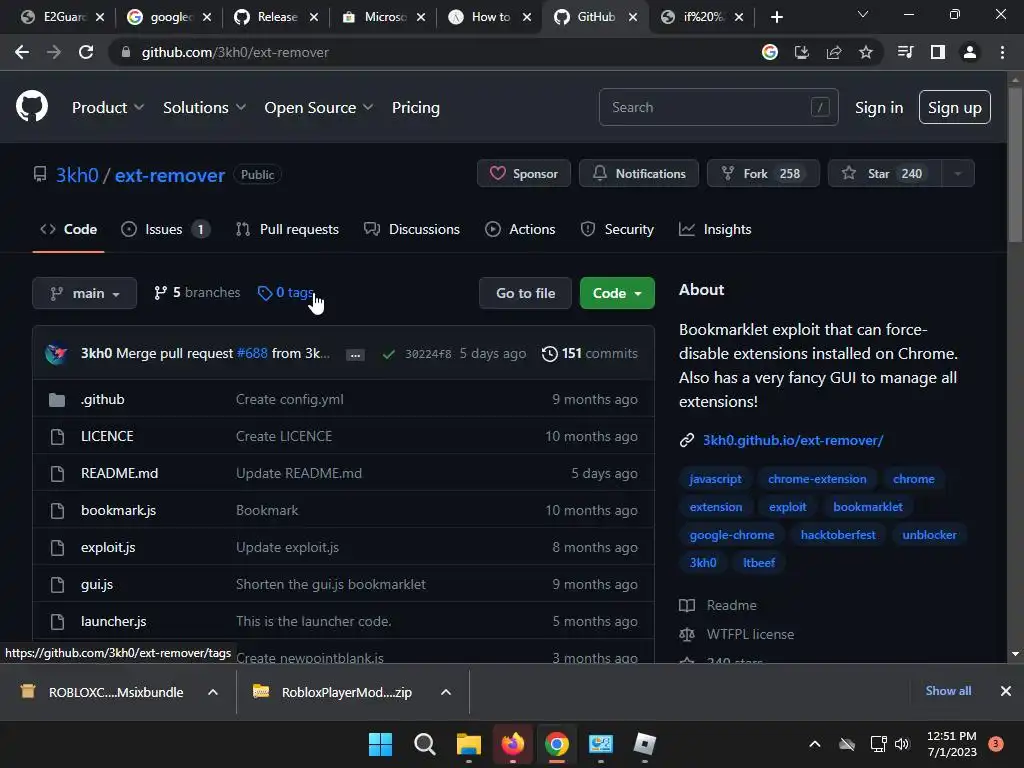Open exploit.js file

108,547
